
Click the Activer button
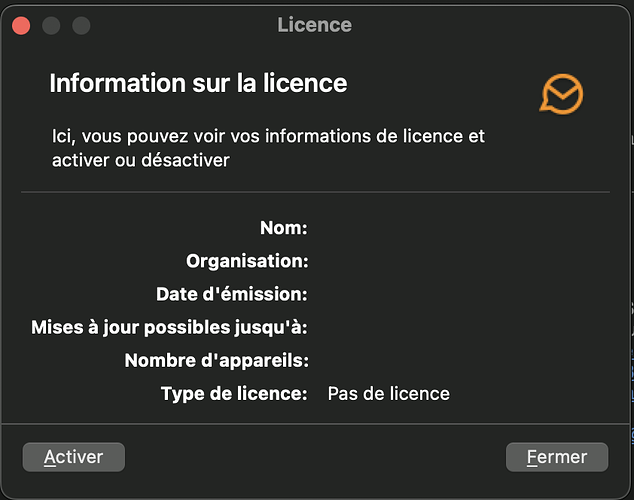pyautogui.click(x=73, y=457)
